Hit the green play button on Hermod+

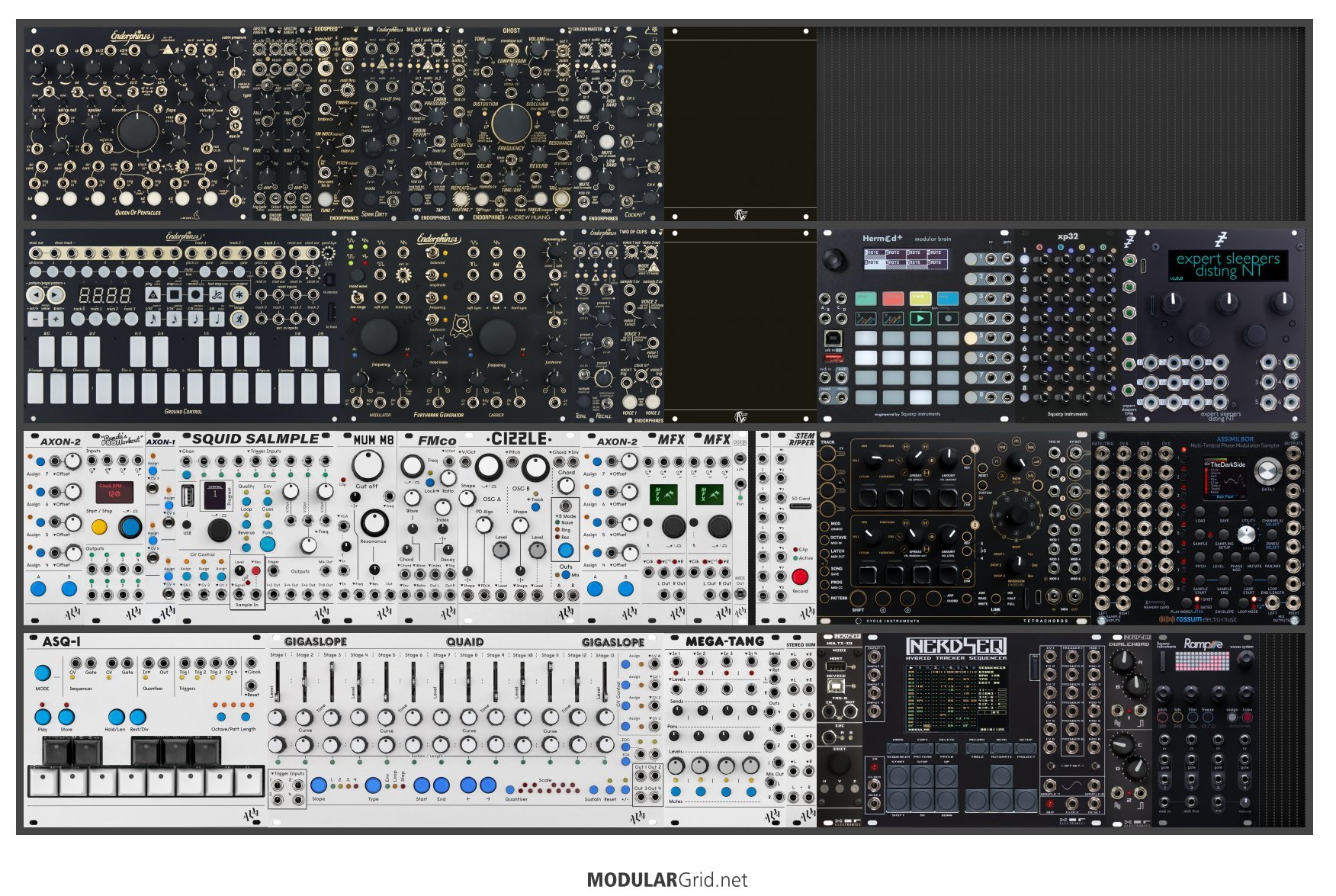coord(920,318)
